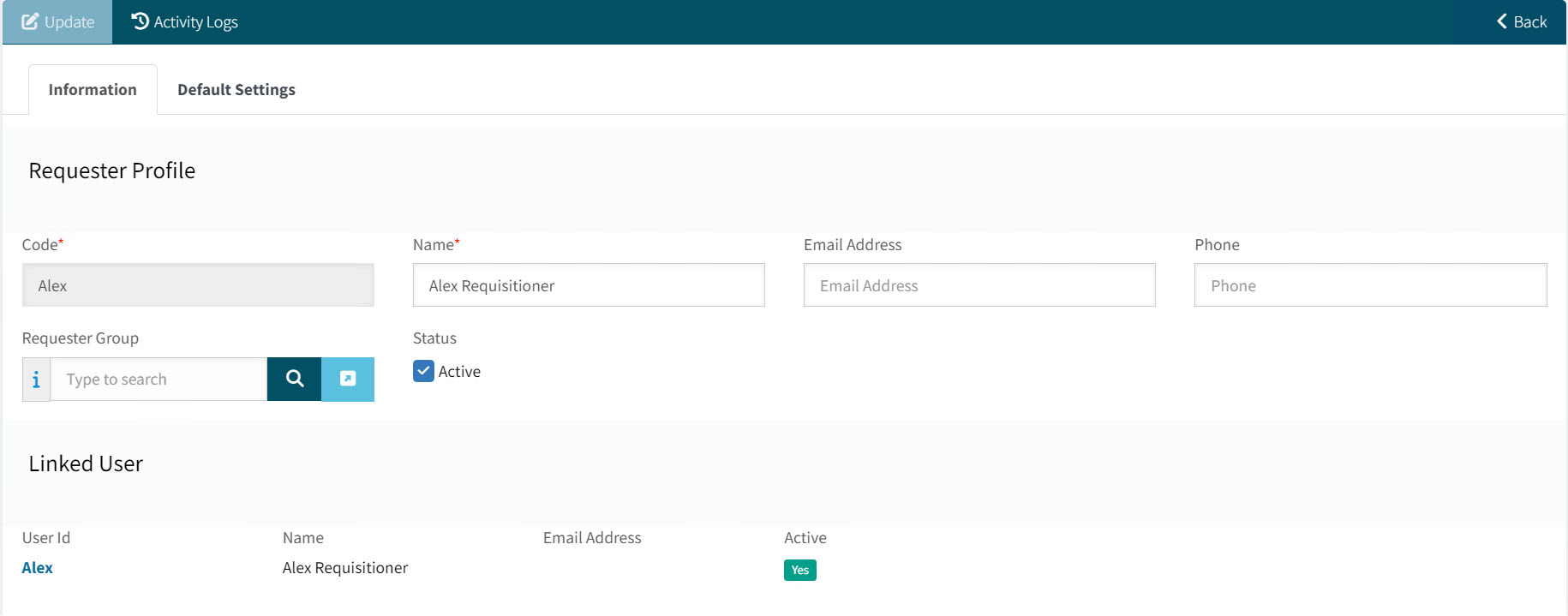
Task: Click into the Email Address input
Action: click(979, 285)
